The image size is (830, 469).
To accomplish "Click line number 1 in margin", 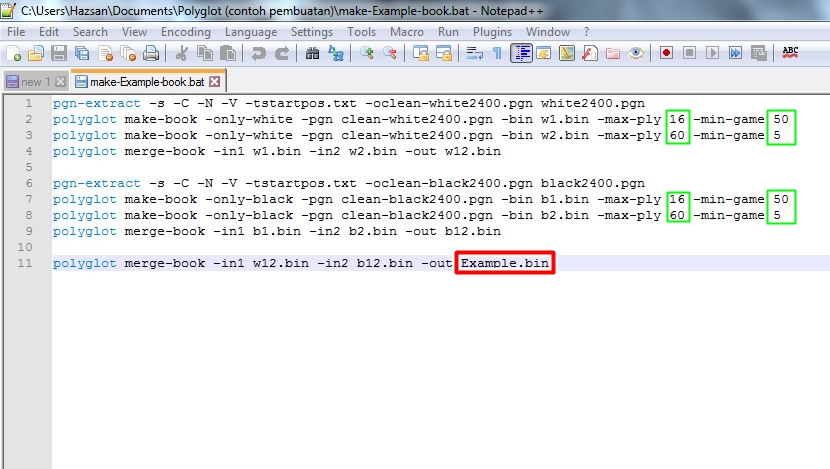I will (x=29, y=103).
